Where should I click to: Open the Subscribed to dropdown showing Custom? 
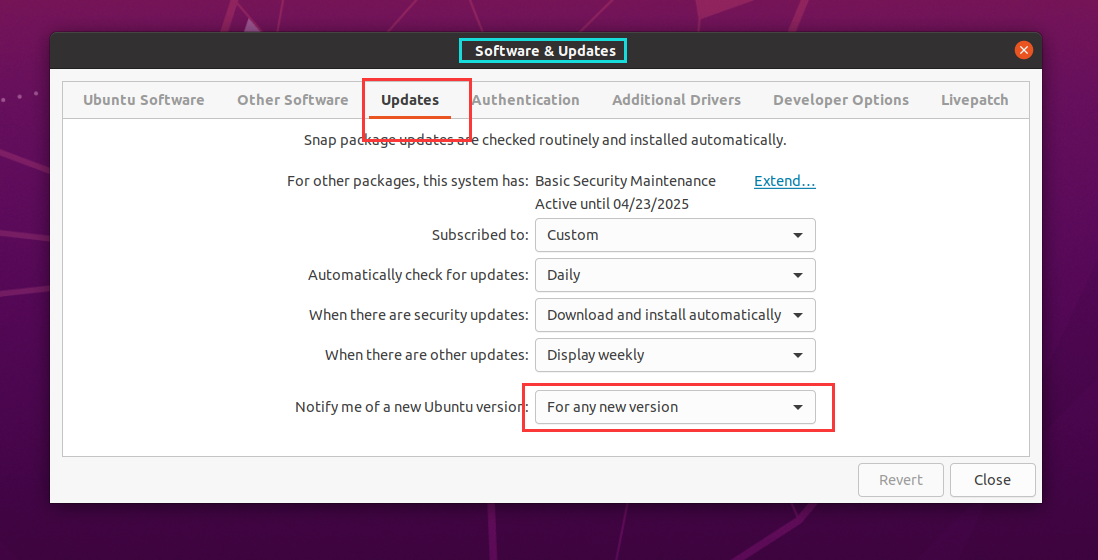675,235
